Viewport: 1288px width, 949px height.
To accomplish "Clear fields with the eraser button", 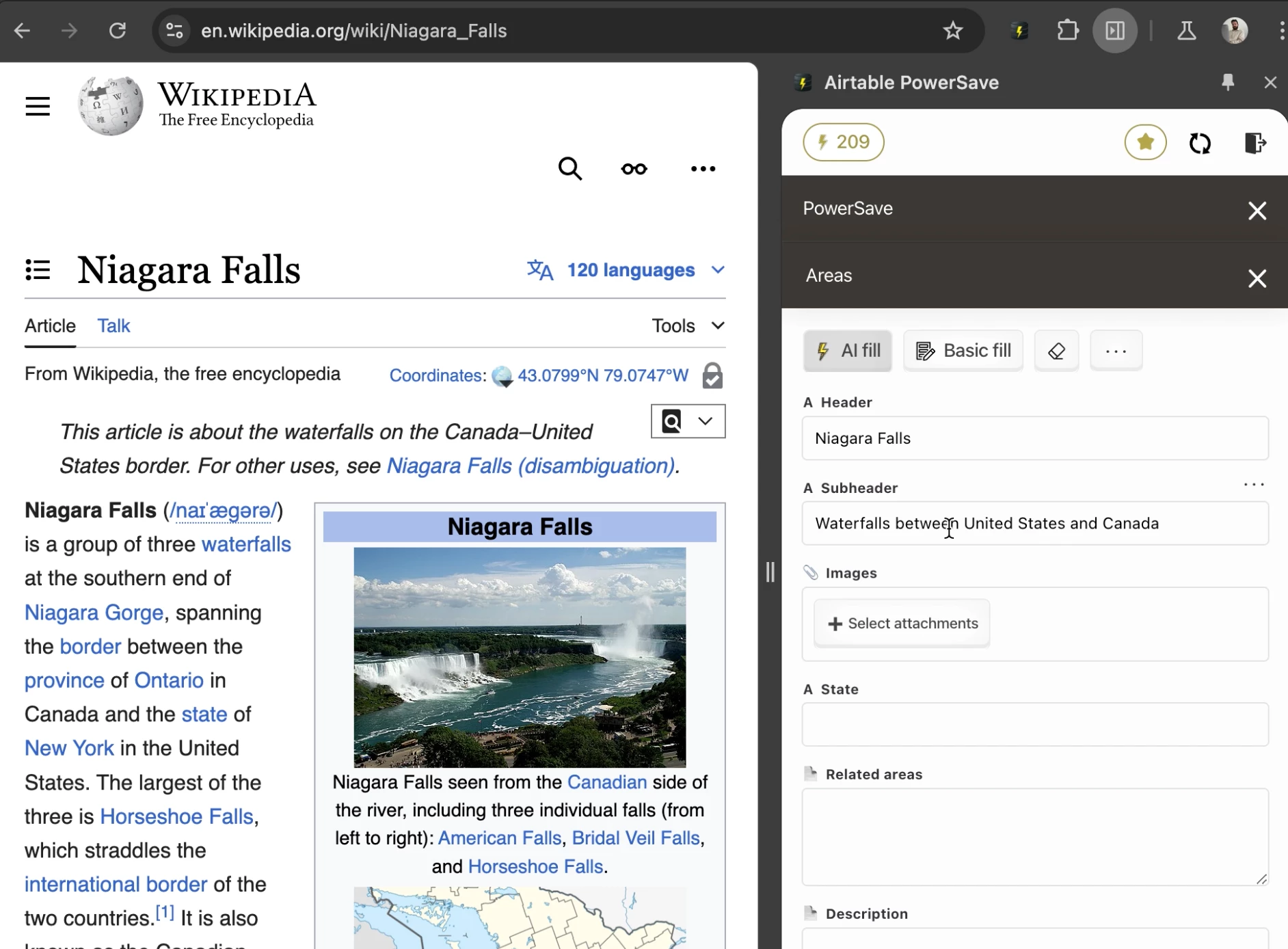I will point(1056,351).
